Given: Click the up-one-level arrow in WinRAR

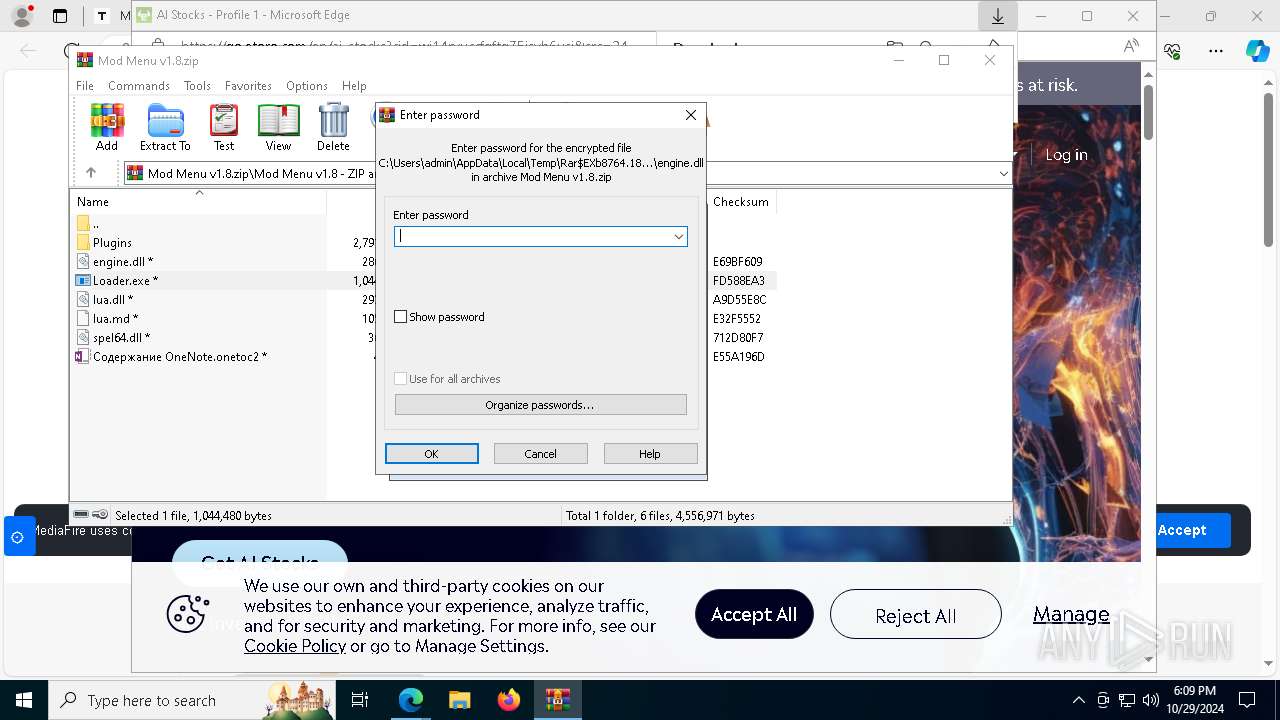Looking at the screenshot, I should click(x=90, y=173).
